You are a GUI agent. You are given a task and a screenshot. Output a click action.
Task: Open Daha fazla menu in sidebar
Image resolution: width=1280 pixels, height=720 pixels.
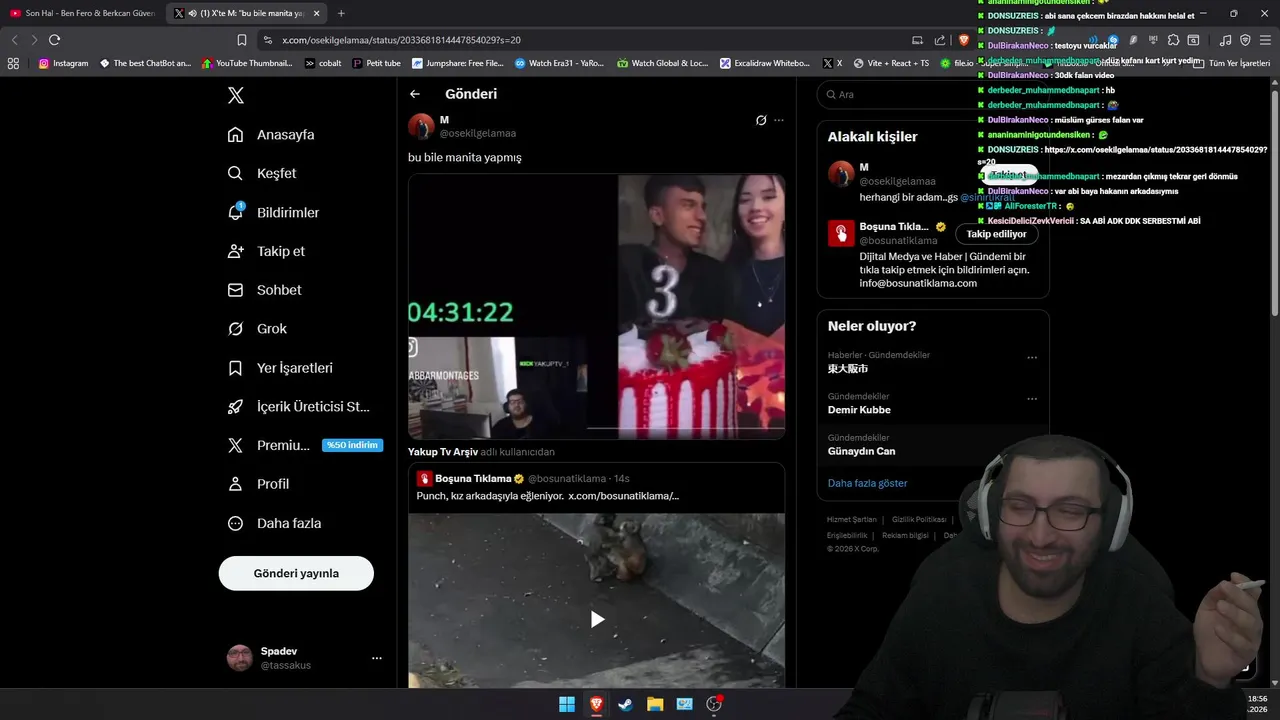pyautogui.click(x=274, y=523)
